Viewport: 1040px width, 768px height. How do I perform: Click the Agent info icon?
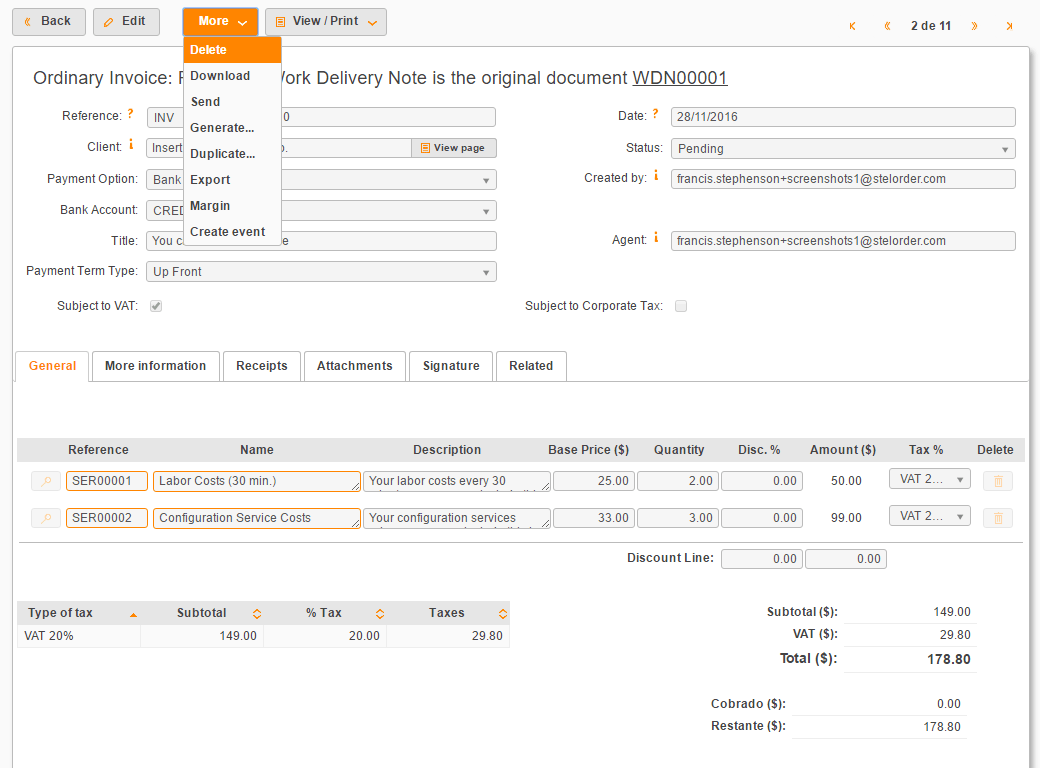point(656,237)
